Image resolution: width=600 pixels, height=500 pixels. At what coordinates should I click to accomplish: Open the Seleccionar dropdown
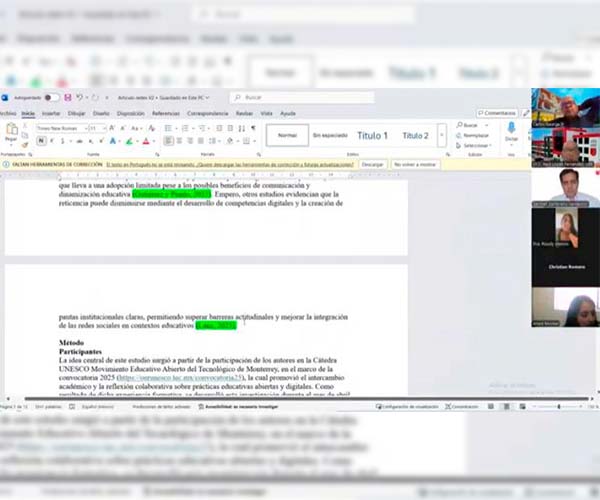[474, 146]
